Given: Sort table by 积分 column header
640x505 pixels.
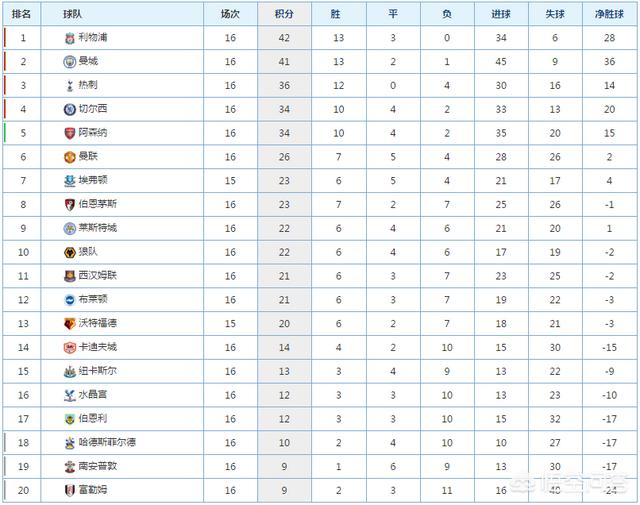Looking at the screenshot, I should [x=284, y=14].
